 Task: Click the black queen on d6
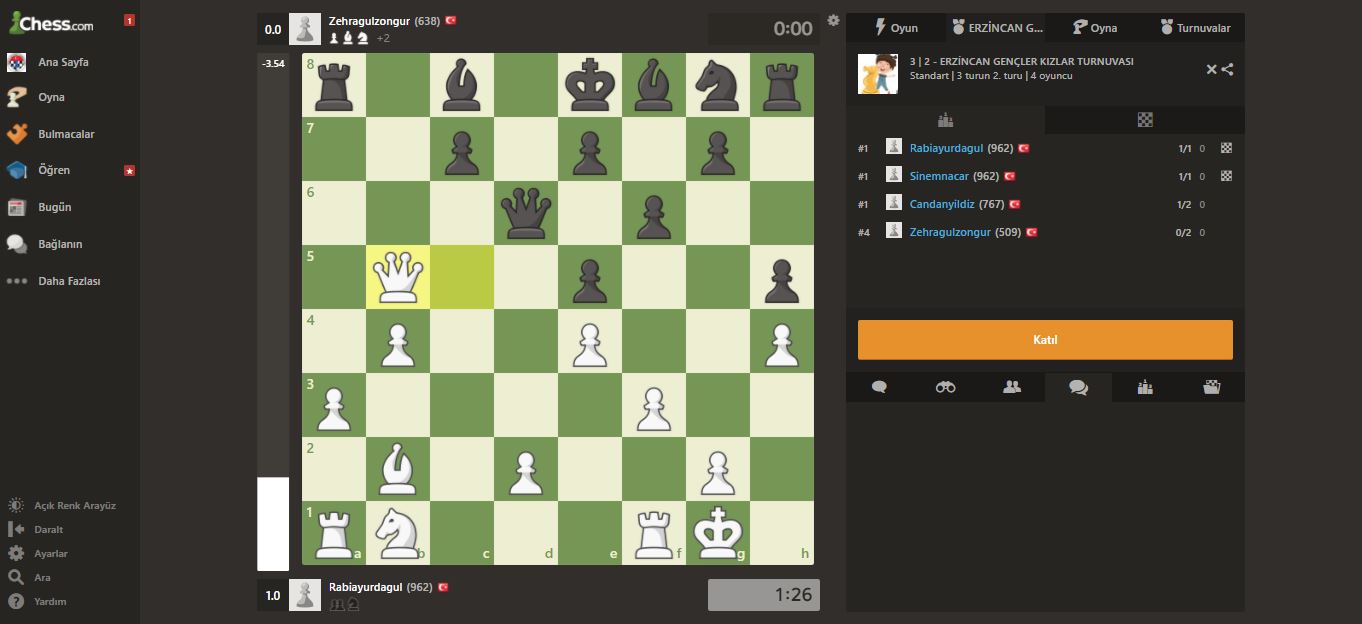click(x=526, y=213)
